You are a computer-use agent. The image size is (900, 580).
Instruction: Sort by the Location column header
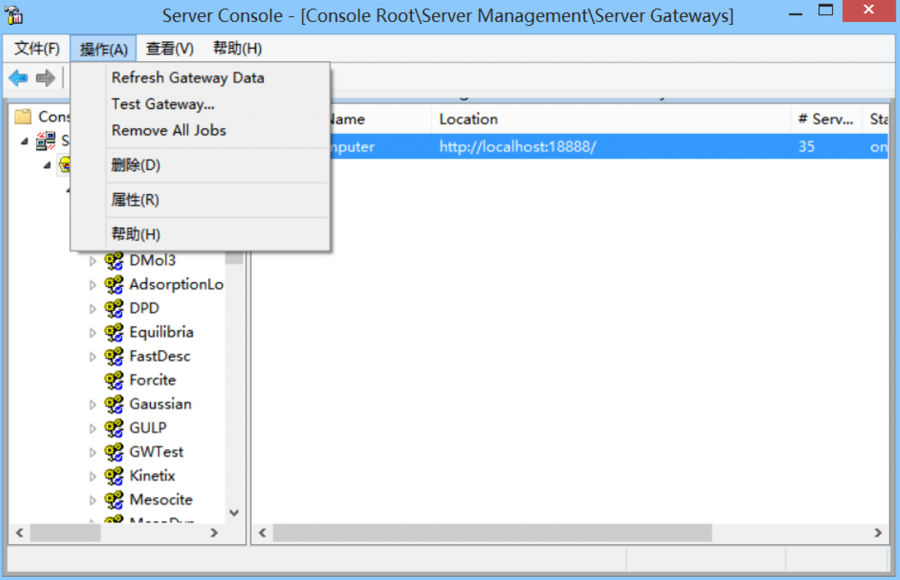click(x=610, y=119)
